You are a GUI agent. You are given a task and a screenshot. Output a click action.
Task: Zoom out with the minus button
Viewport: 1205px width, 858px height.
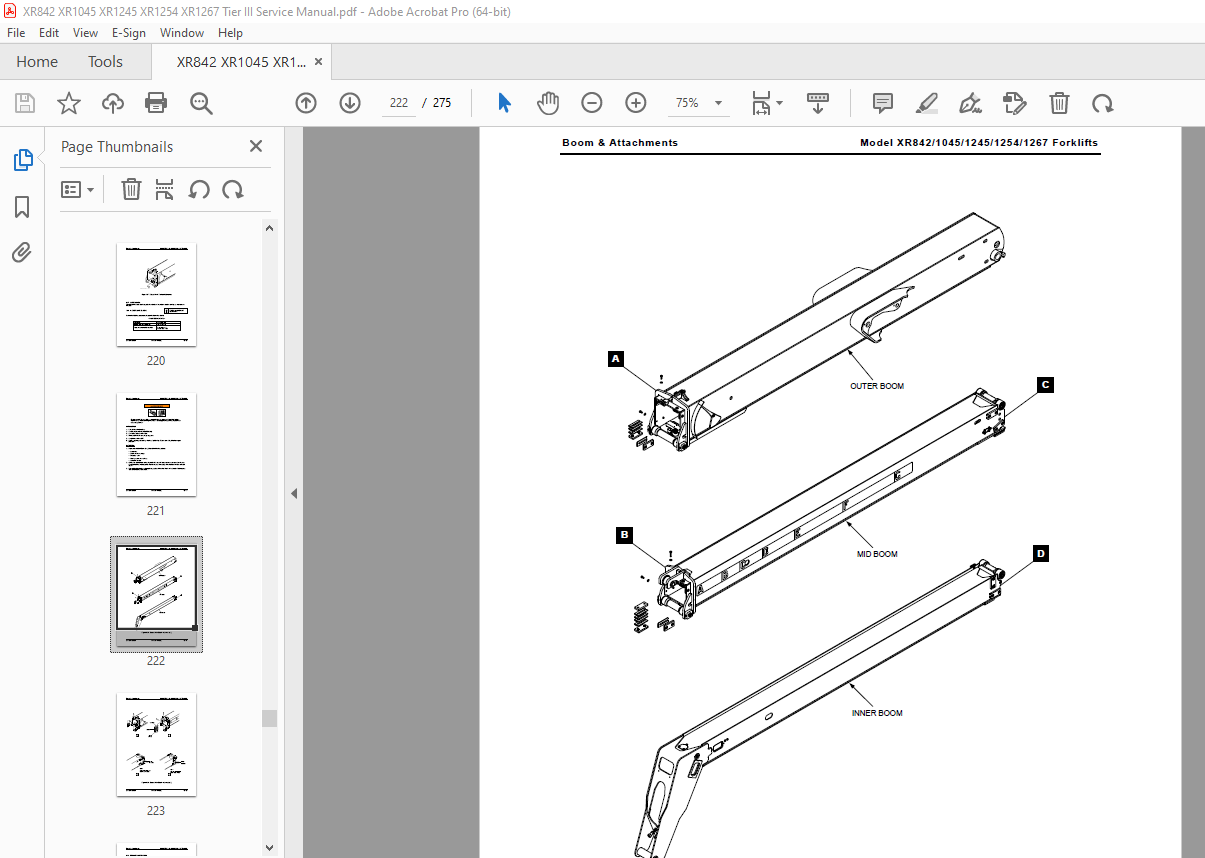pos(592,103)
